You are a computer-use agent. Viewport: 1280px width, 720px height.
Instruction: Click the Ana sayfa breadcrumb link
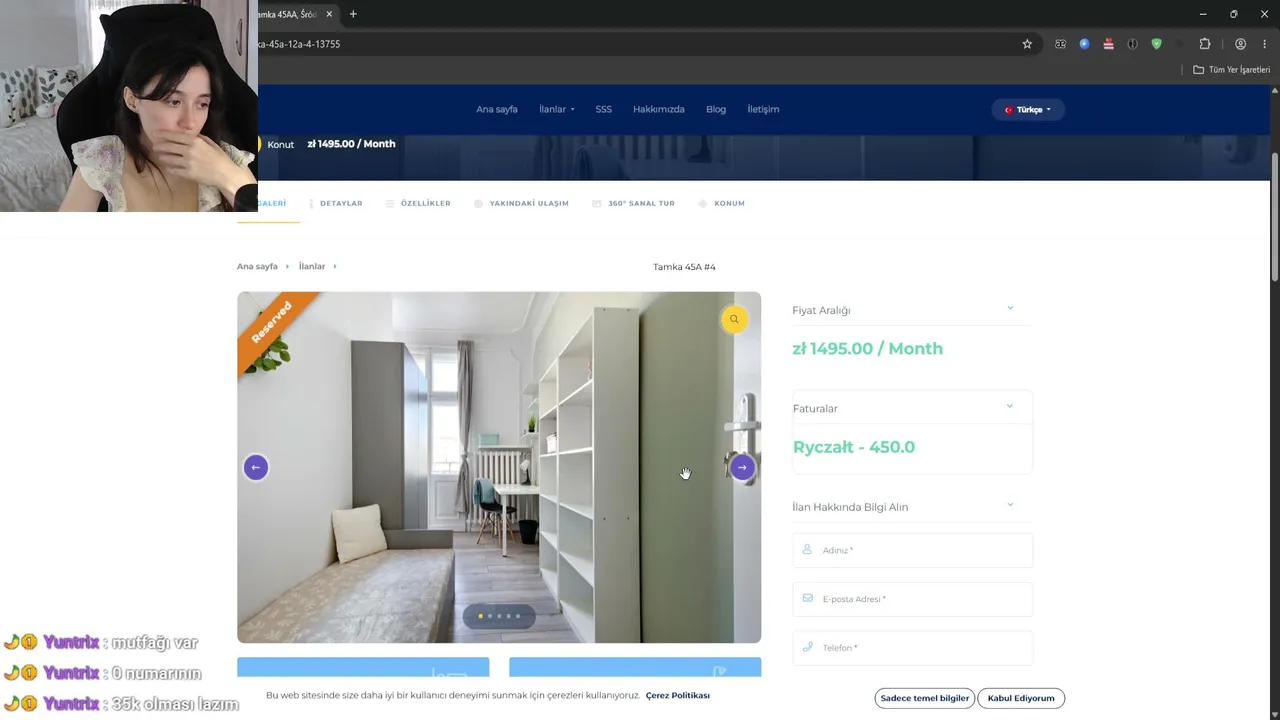tap(257, 267)
